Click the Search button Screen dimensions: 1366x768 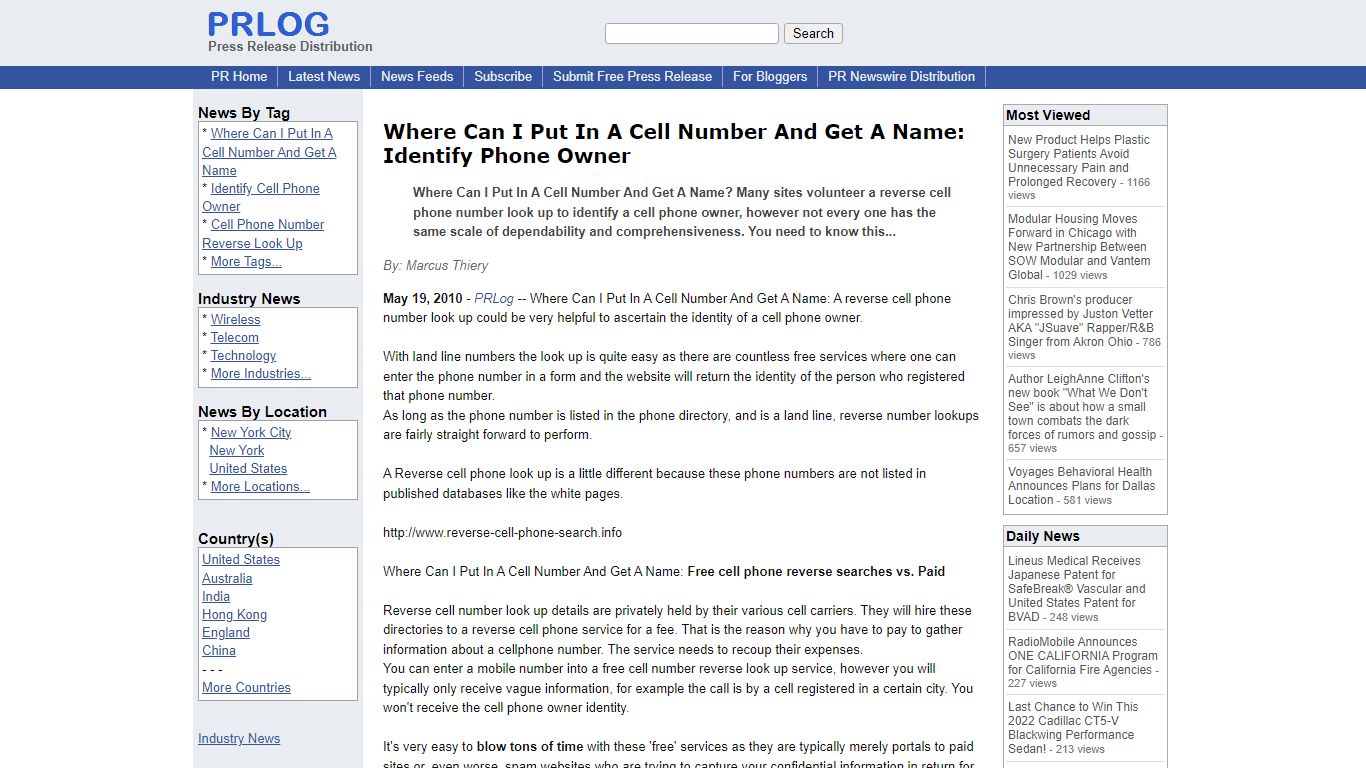(813, 33)
